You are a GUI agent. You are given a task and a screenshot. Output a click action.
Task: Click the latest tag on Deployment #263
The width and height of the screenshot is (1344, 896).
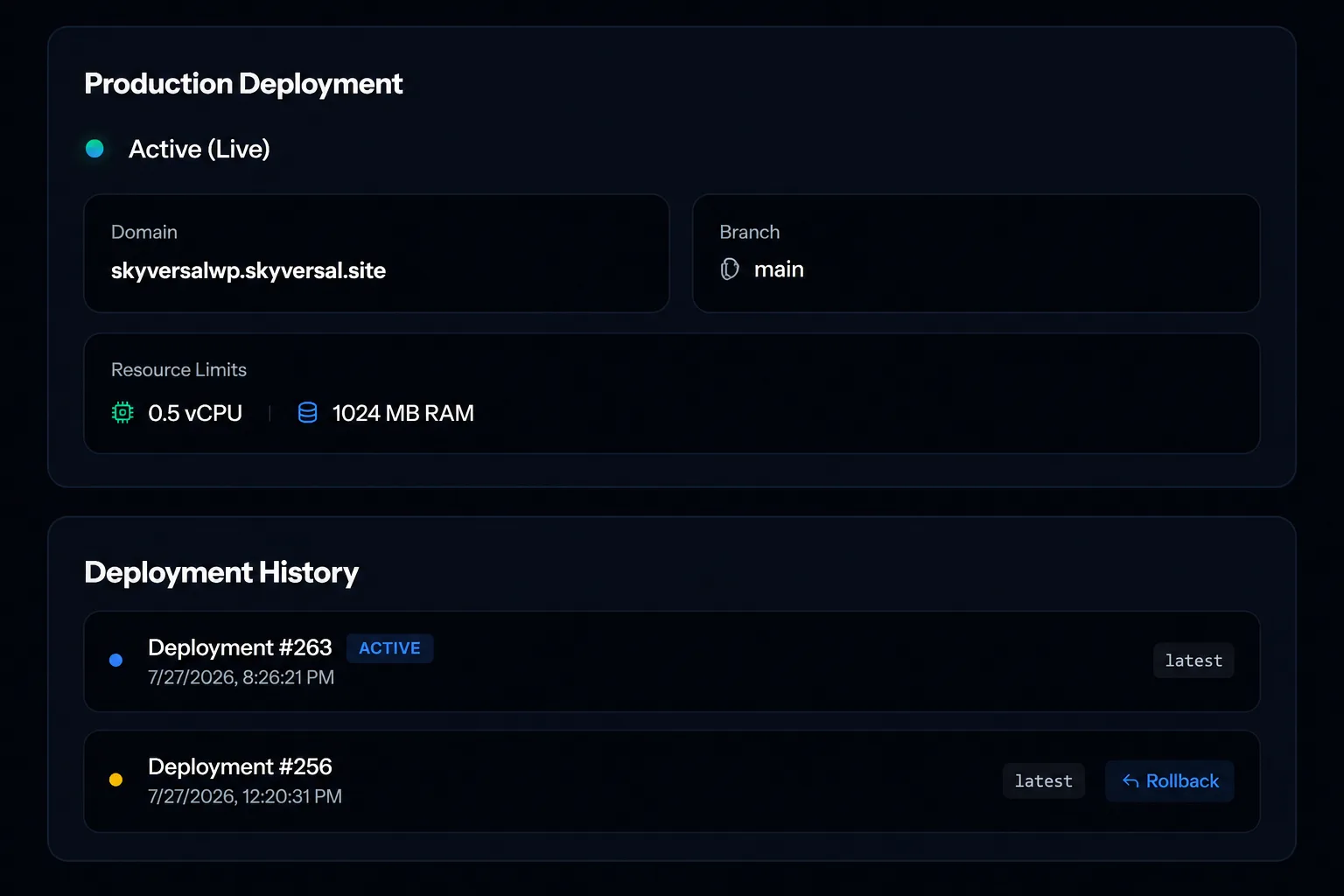(1193, 661)
